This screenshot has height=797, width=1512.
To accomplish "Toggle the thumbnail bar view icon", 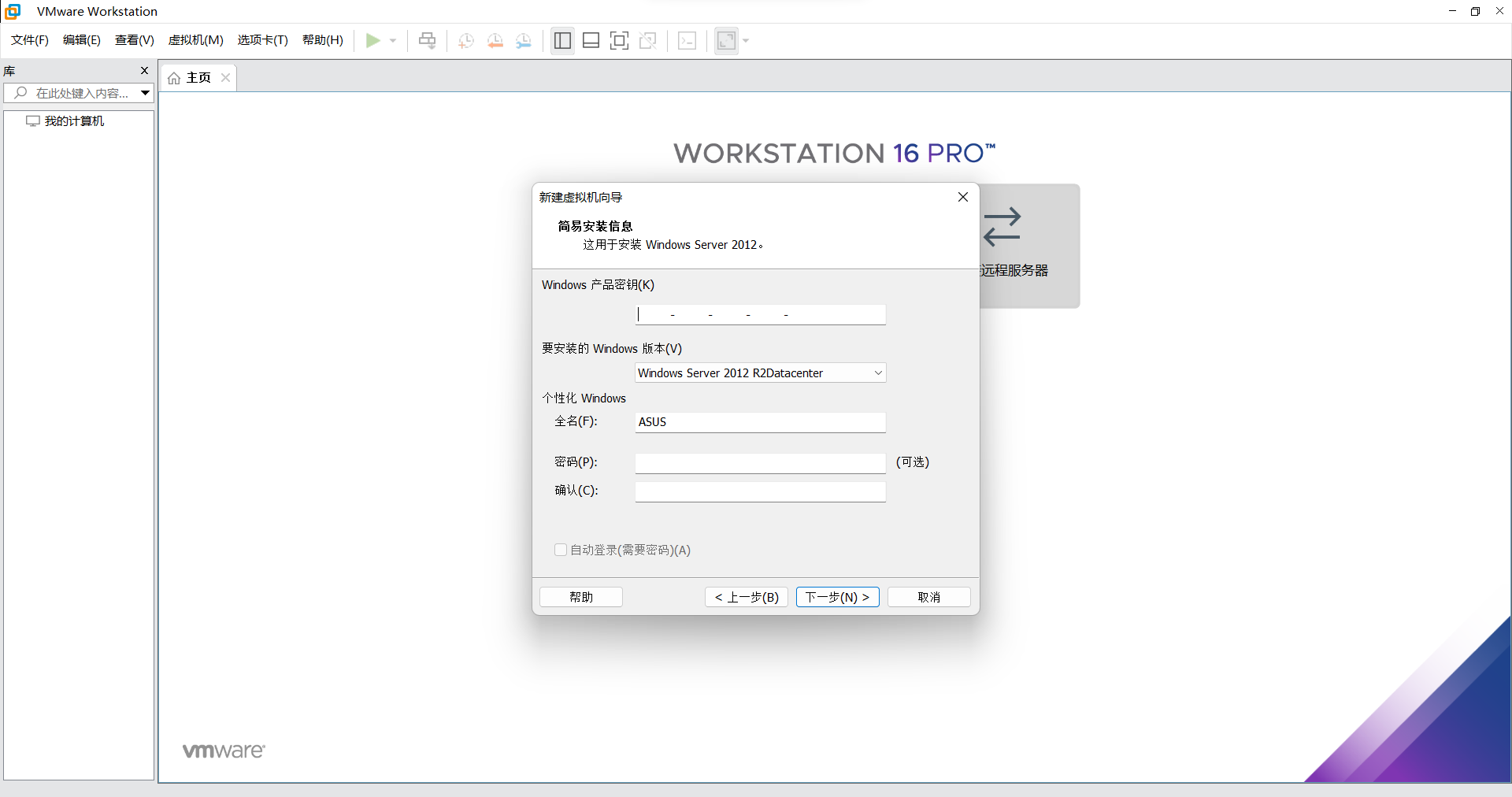I will [x=591, y=40].
